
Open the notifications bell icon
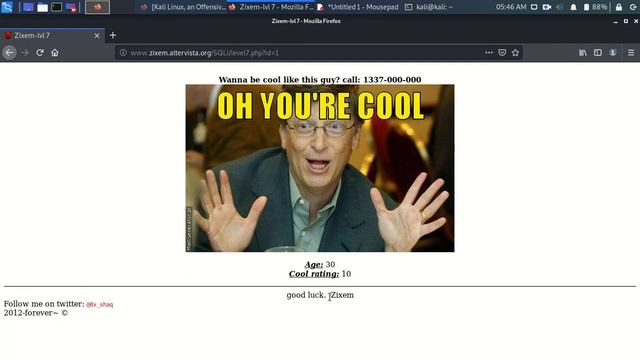[x=573, y=7]
